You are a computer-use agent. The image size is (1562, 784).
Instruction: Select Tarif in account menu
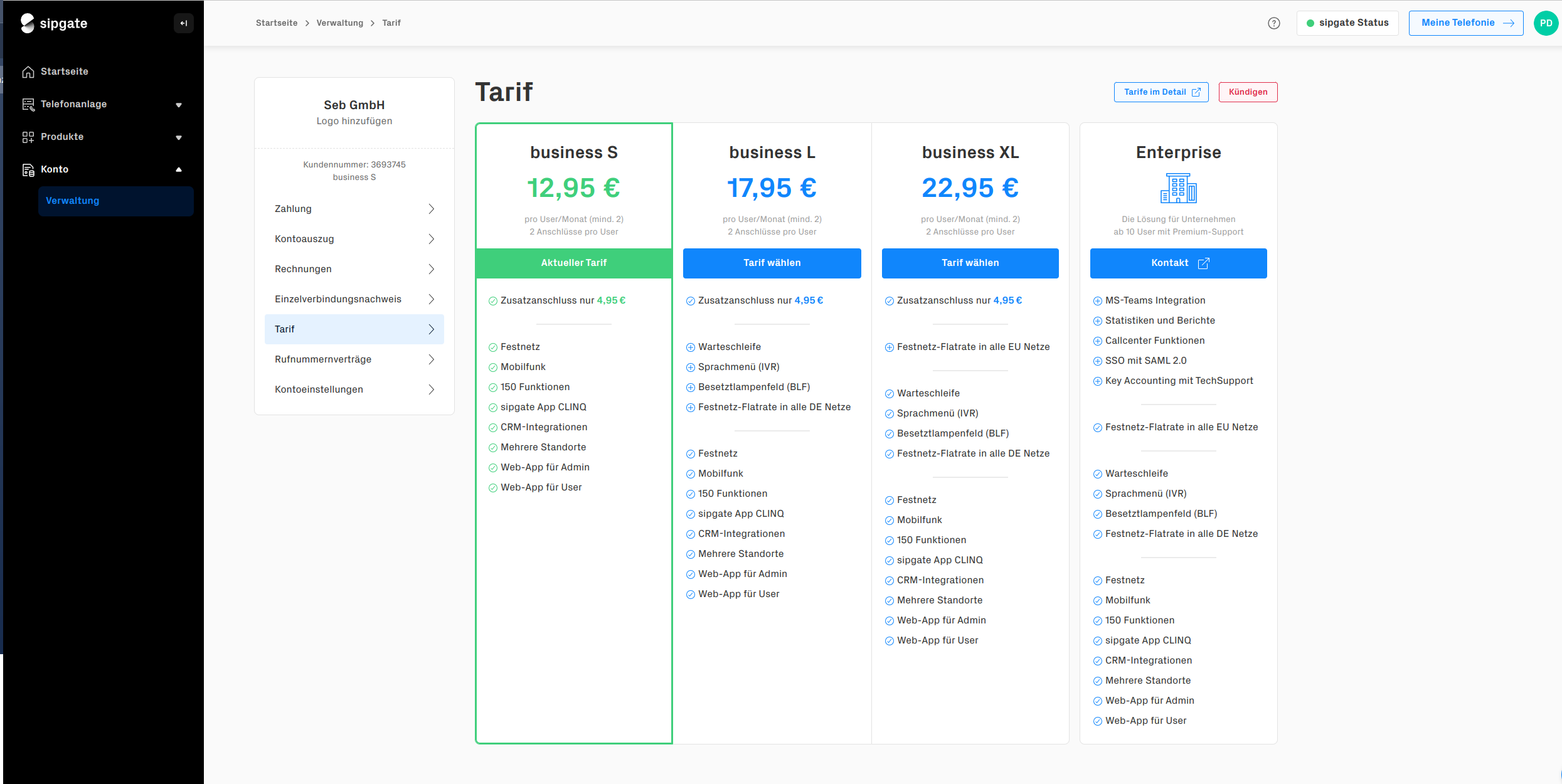pyautogui.click(x=354, y=329)
